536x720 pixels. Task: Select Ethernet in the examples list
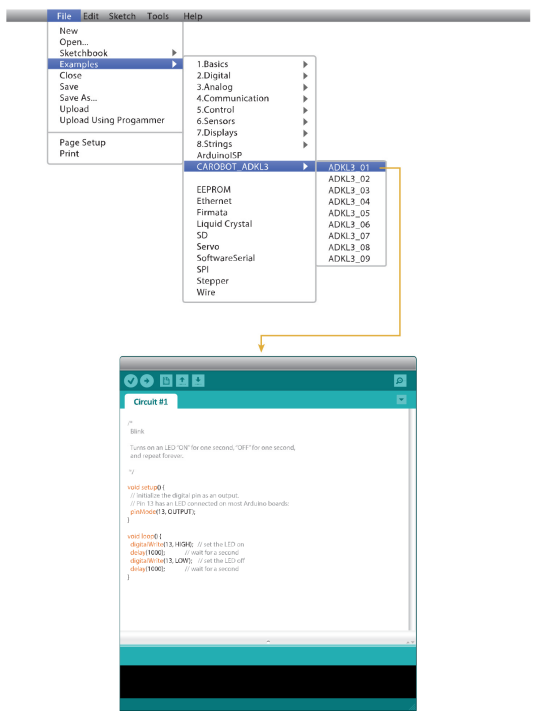point(249,201)
